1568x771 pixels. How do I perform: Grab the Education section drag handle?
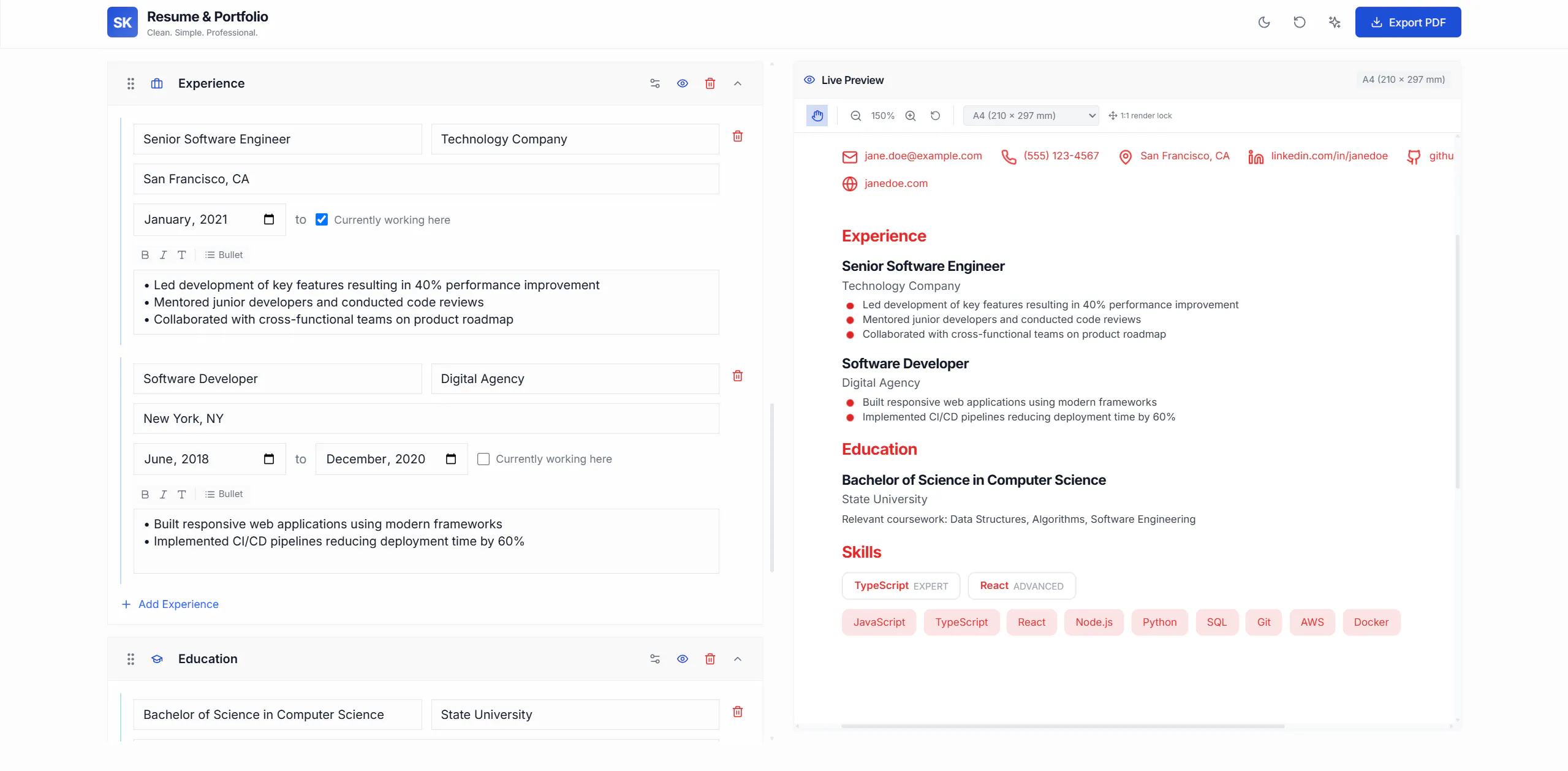tap(131, 659)
